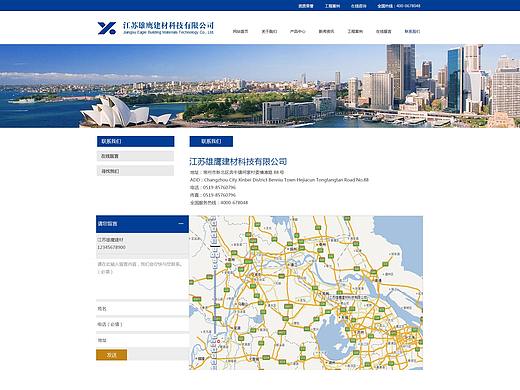Click 12345678900 number in message panel
The image size is (520, 390).
coord(112,247)
